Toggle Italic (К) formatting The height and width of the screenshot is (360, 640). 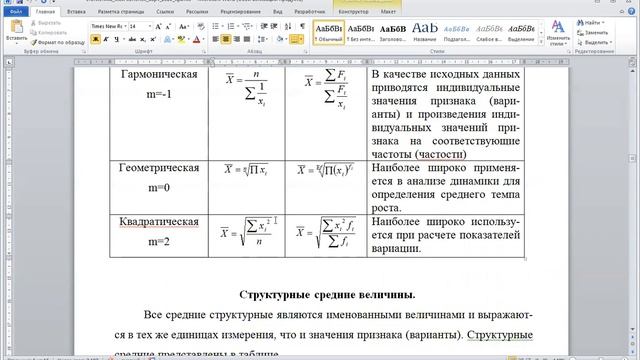point(106,39)
